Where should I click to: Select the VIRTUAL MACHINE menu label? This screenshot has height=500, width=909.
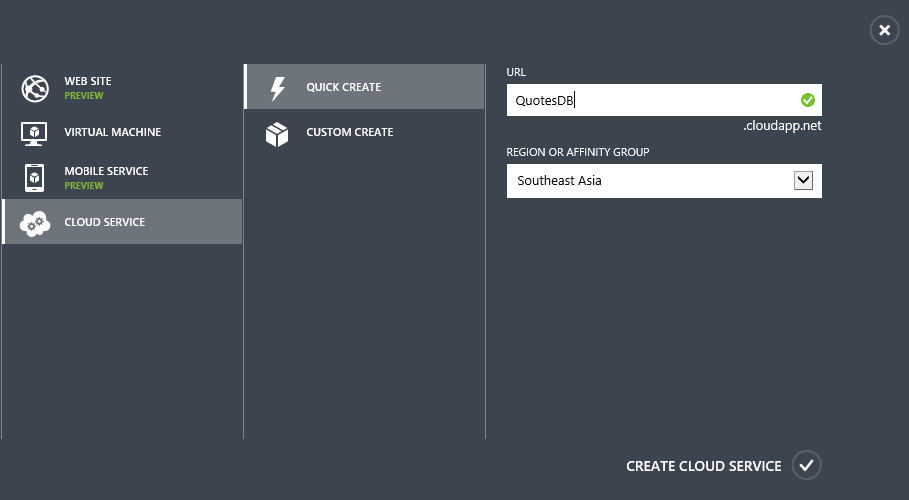point(112,132)
